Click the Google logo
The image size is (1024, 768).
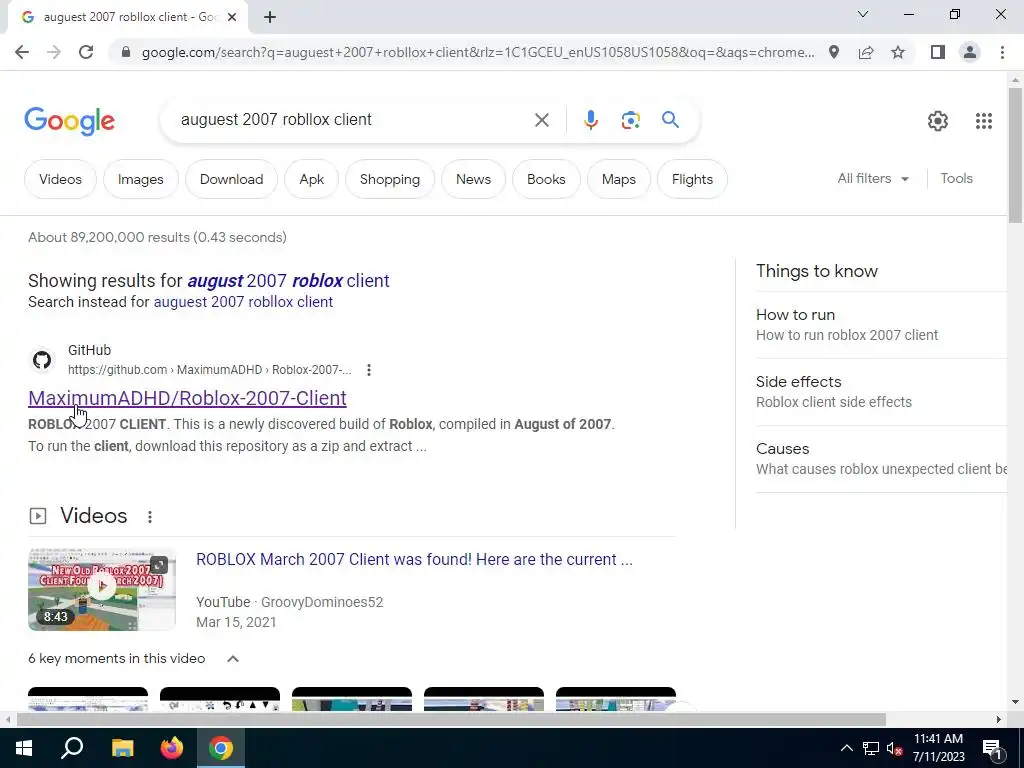(69, 121)
